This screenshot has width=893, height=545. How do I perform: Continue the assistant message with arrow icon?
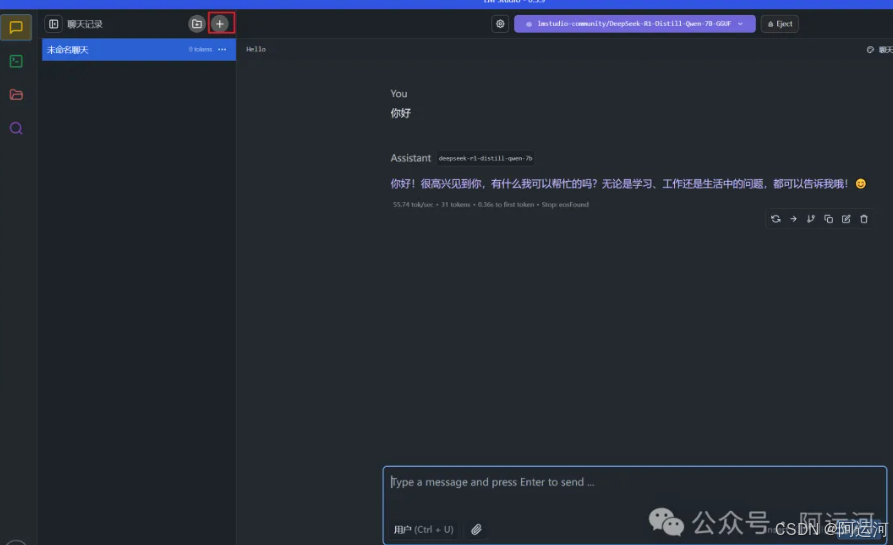(x=793, y=219)
